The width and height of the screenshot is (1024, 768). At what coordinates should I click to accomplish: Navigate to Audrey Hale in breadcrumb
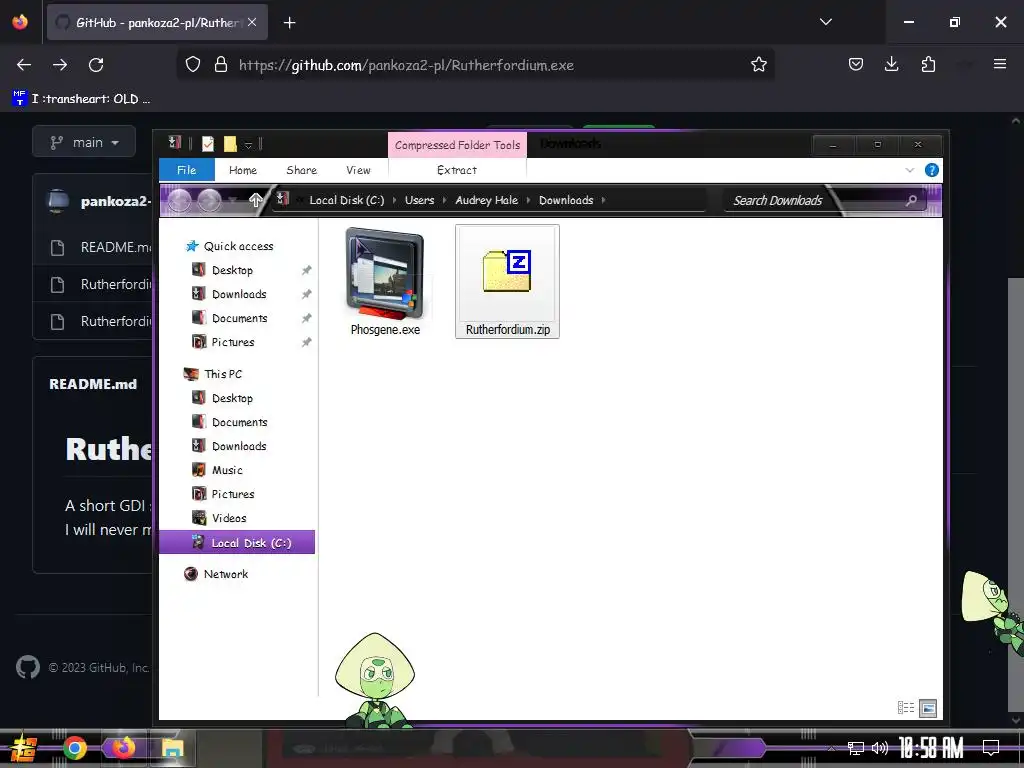tap(487, 200)
